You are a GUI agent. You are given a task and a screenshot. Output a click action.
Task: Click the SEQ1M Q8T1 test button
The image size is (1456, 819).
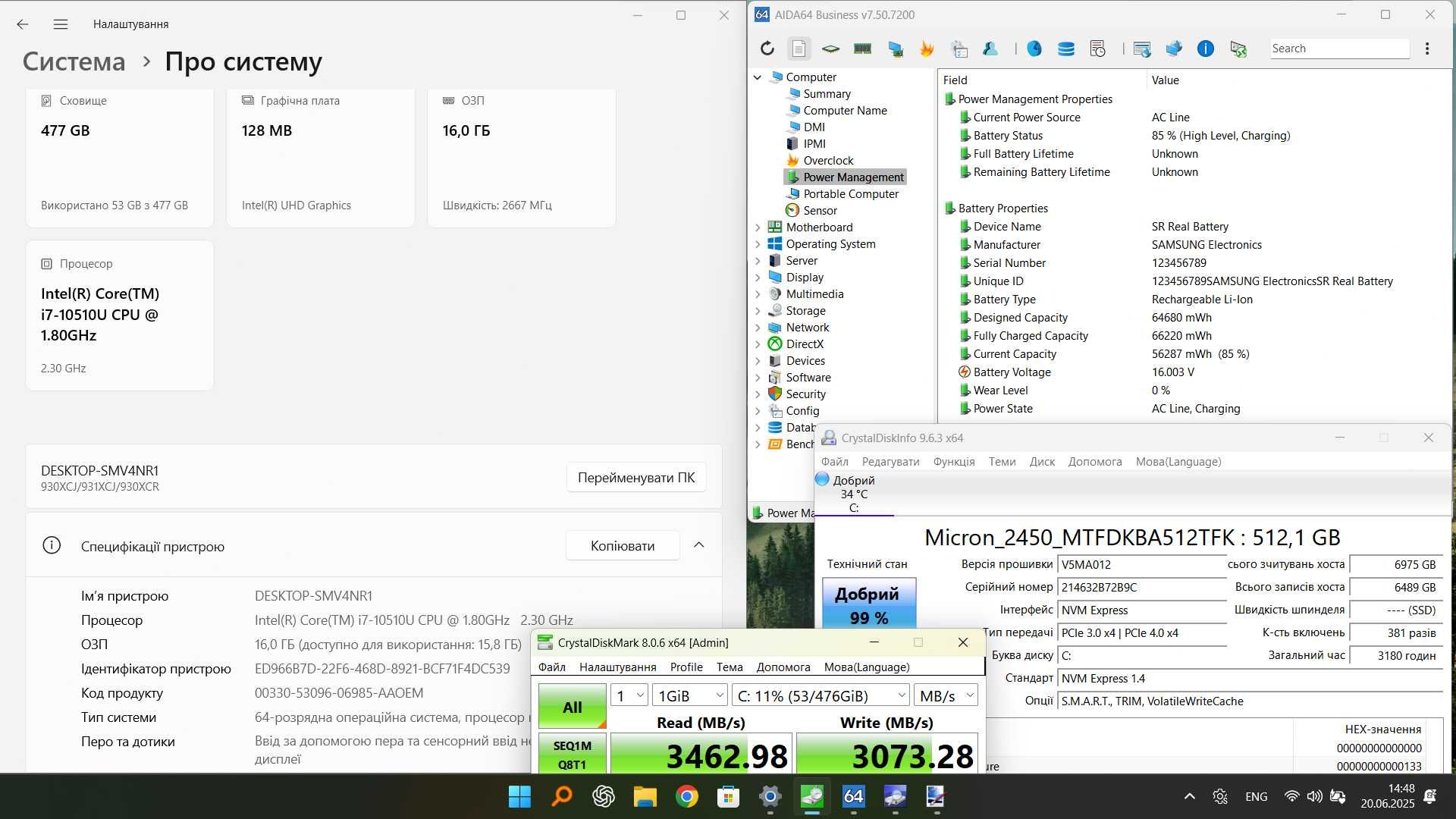(572, 754)
